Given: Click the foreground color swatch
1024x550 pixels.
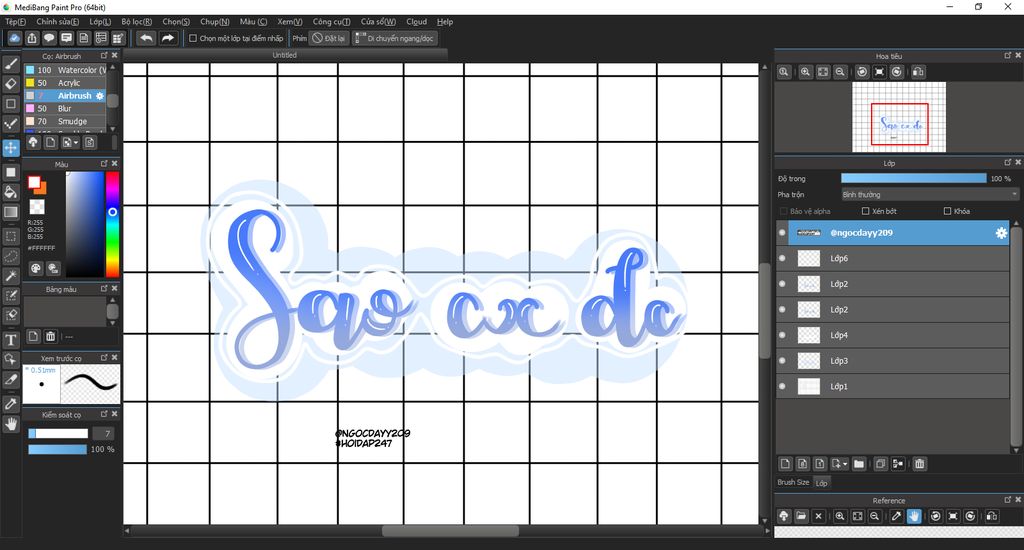Looking at the screenshot, I should pos(34,182).
